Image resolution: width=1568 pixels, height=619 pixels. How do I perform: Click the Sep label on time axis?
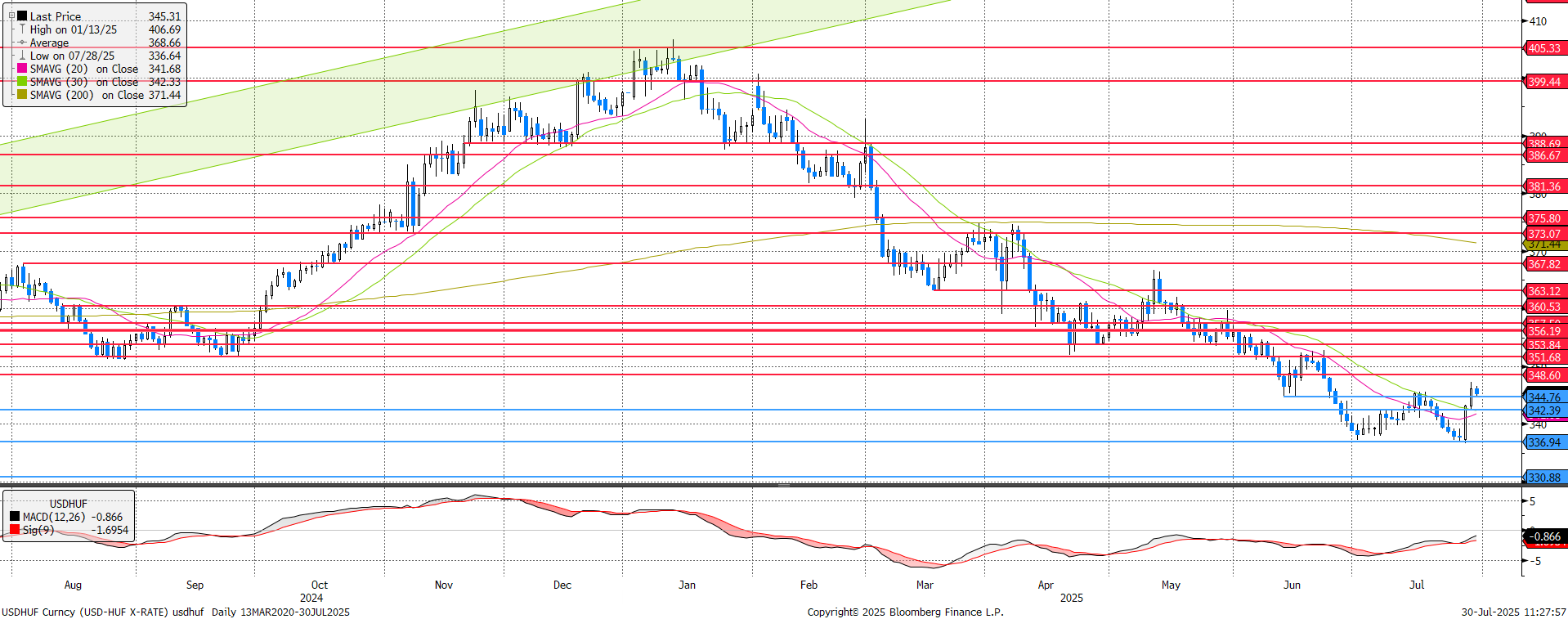195,585
